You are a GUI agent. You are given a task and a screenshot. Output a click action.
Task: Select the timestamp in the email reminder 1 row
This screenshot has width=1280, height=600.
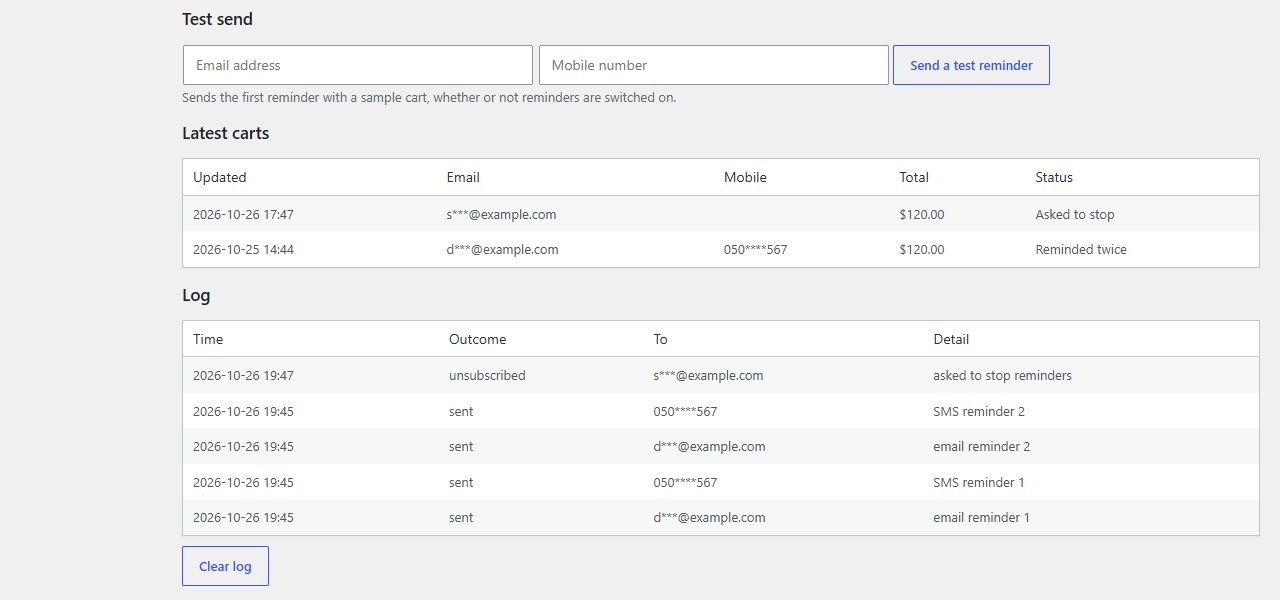243,517
